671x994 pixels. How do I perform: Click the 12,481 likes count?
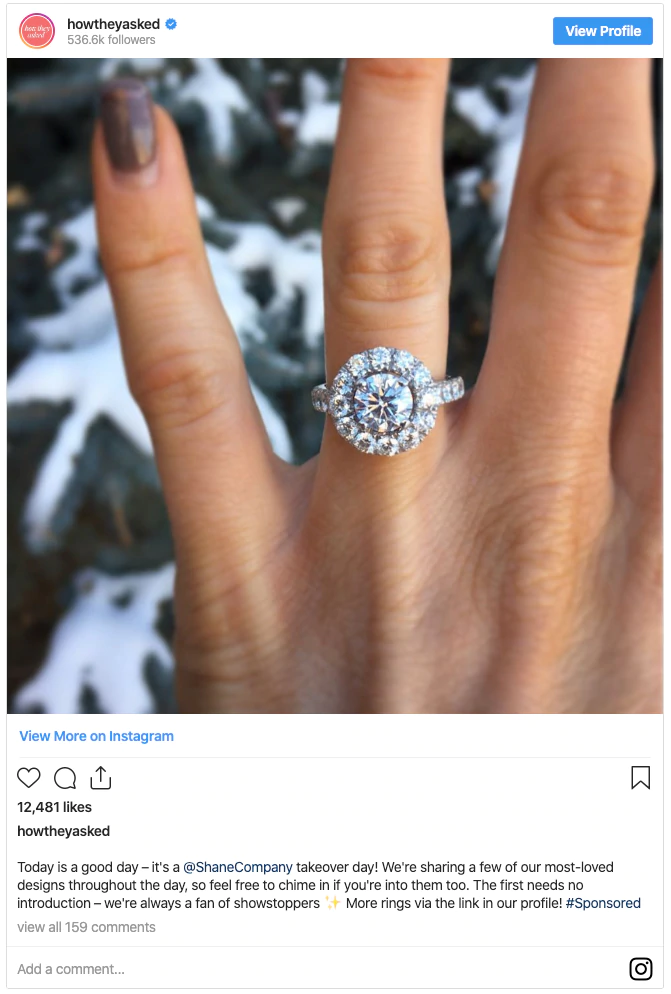(55, 807)
